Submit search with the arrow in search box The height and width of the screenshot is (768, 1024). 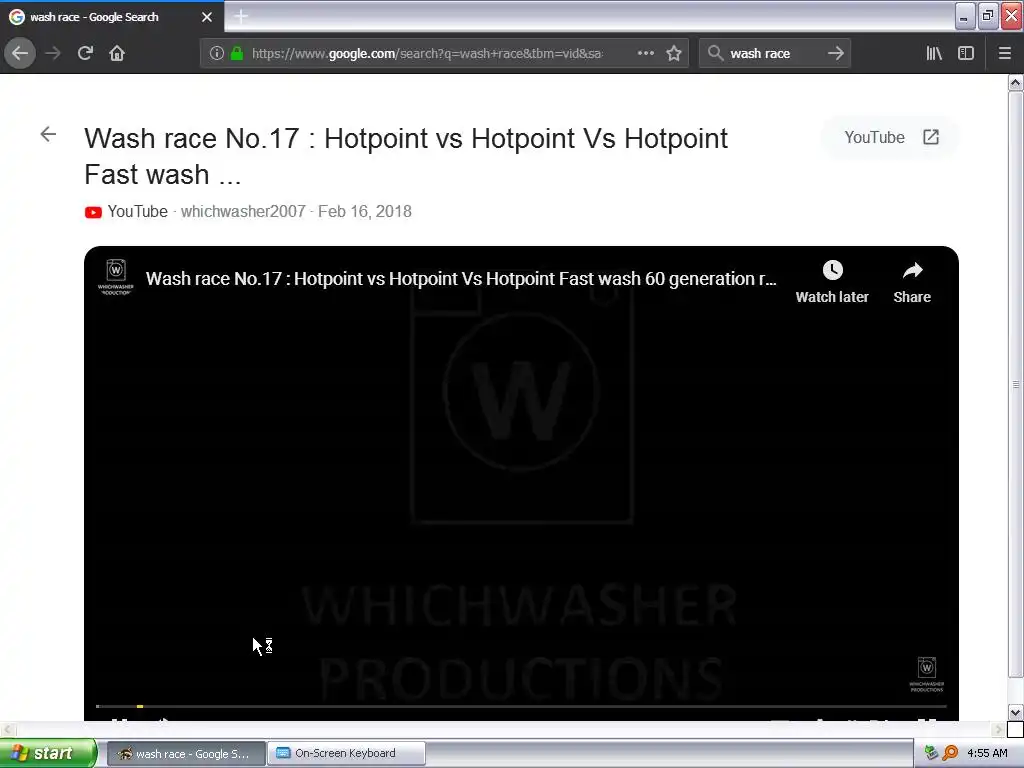coord(835,53)
